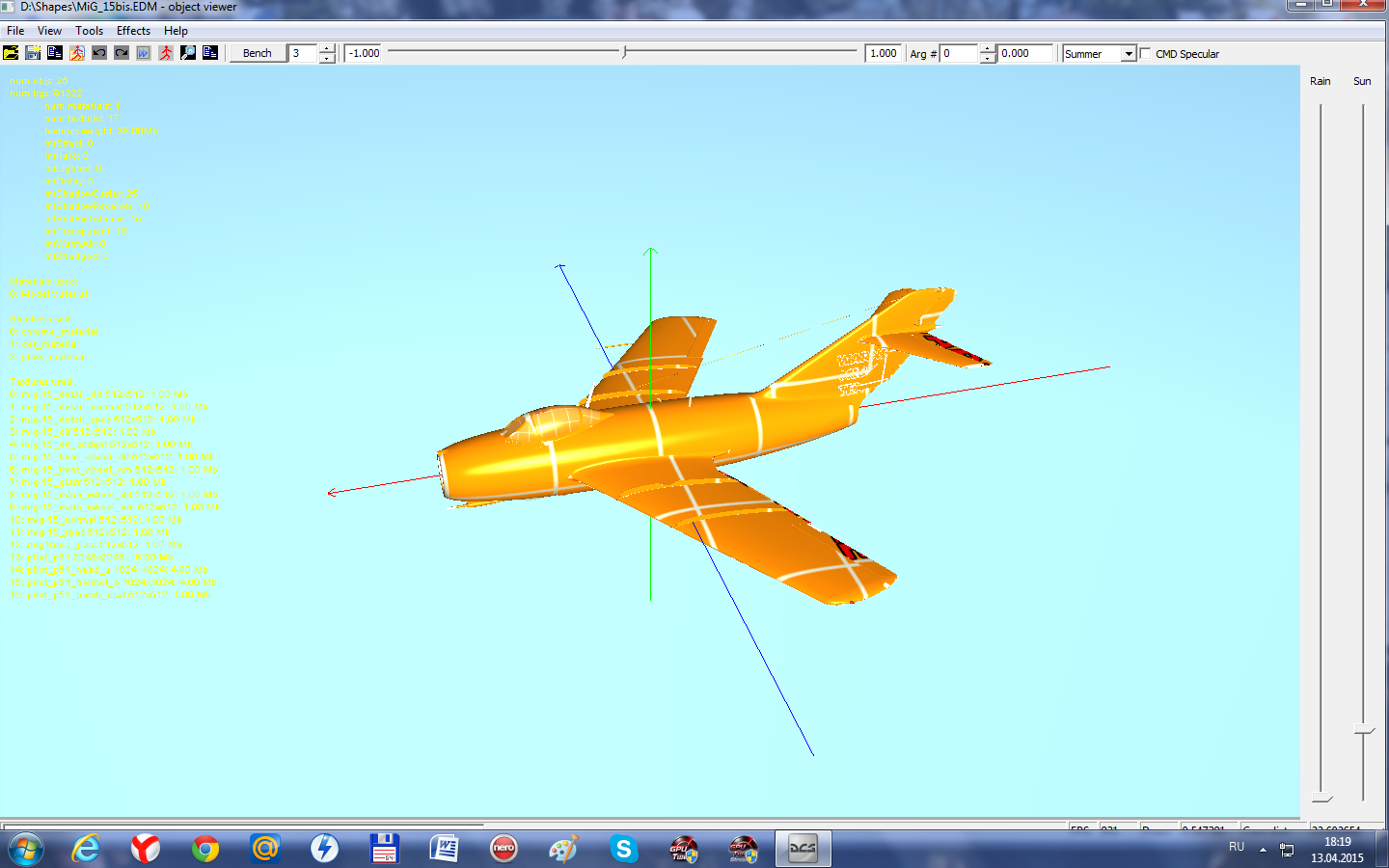Click the -1.000 minimum value field

point(364,53)
